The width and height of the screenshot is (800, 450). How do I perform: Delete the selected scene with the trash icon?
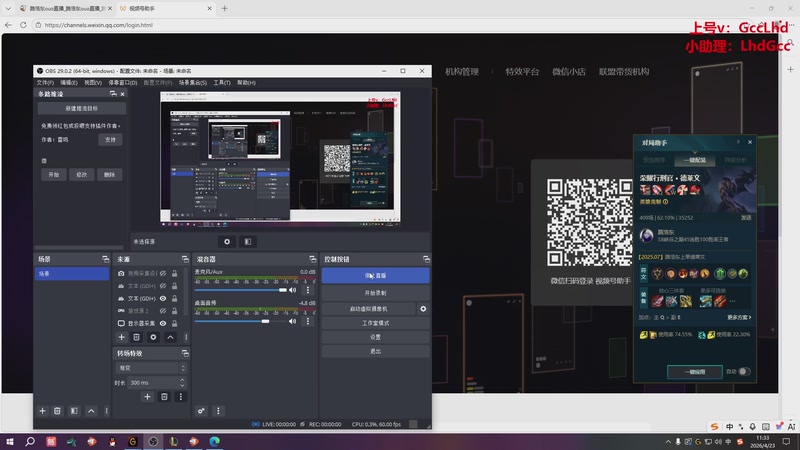[57, 411]
